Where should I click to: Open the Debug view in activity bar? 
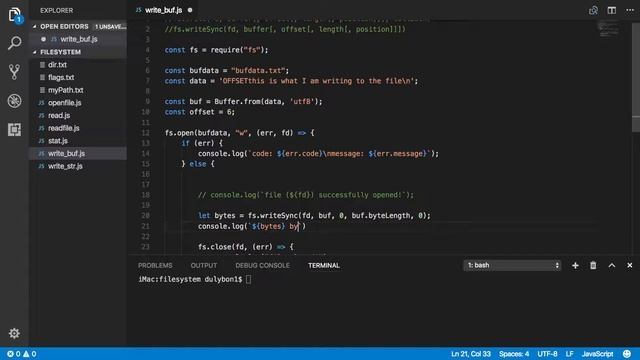tap(14, 101)
